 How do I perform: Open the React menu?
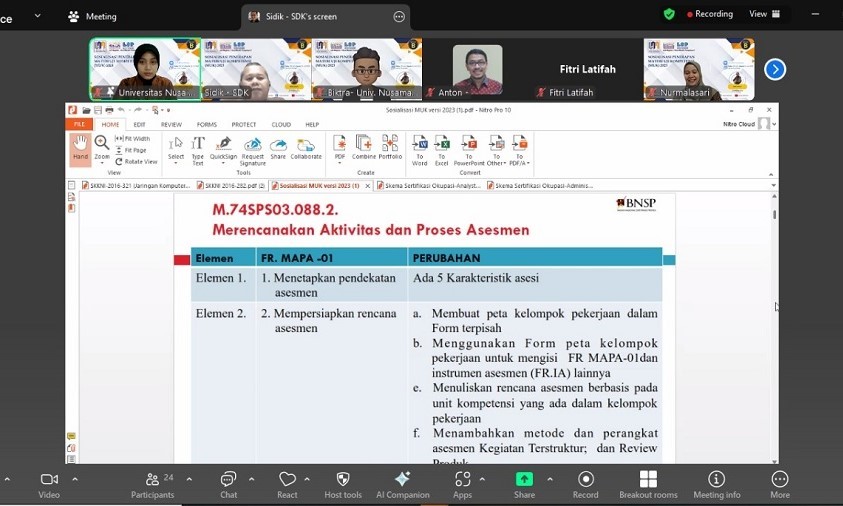click(x=287, y=485)
